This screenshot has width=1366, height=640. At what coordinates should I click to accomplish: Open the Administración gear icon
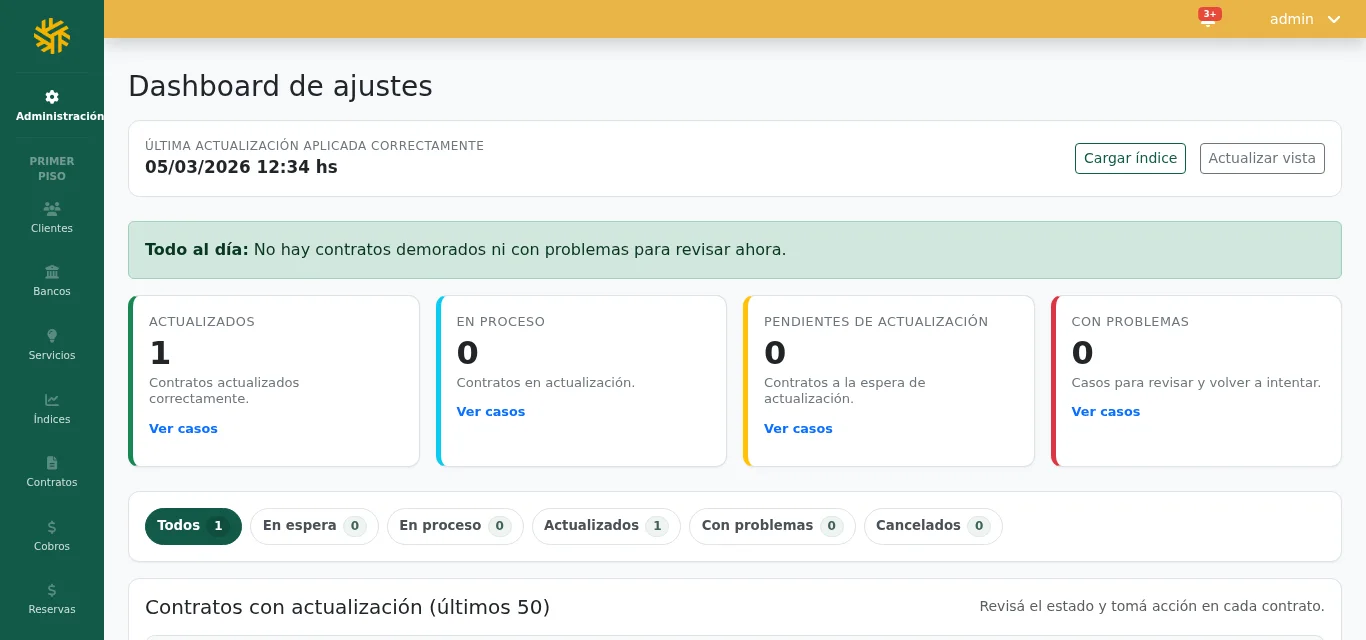pyautogui.click(x=52, y=97)
